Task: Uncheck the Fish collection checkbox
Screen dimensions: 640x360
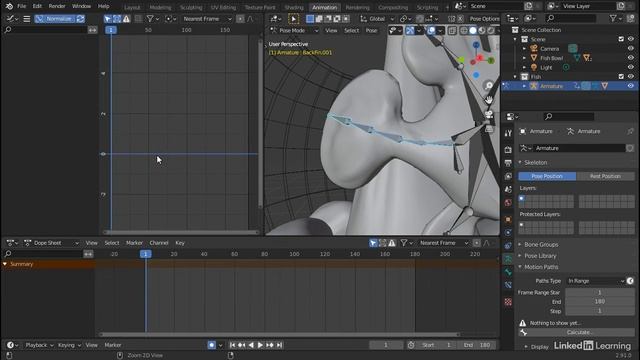Action: pos(621,76)
